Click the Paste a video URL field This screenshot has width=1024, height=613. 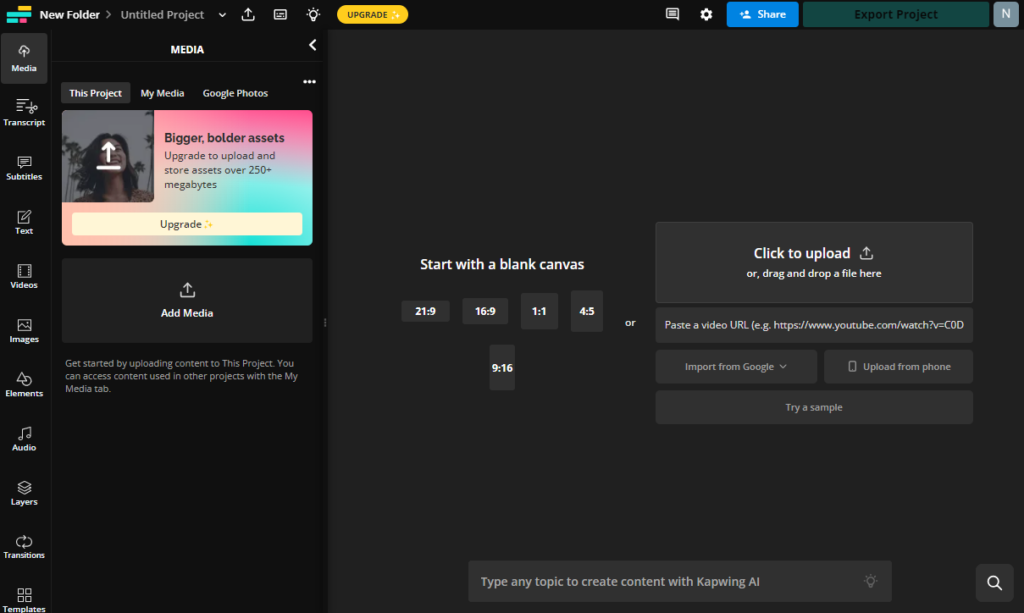point(814,326)
